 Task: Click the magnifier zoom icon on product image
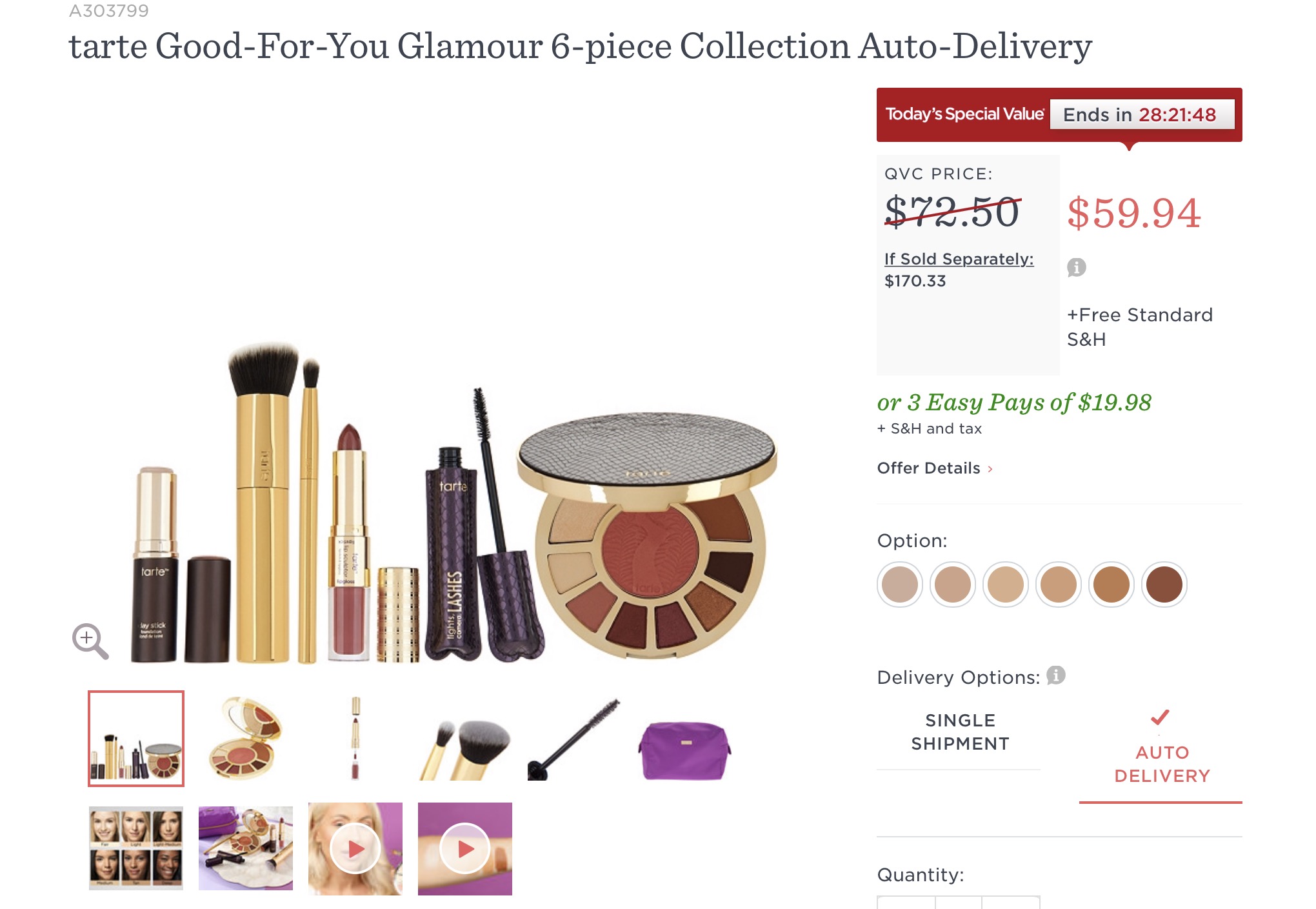point(90,640)
